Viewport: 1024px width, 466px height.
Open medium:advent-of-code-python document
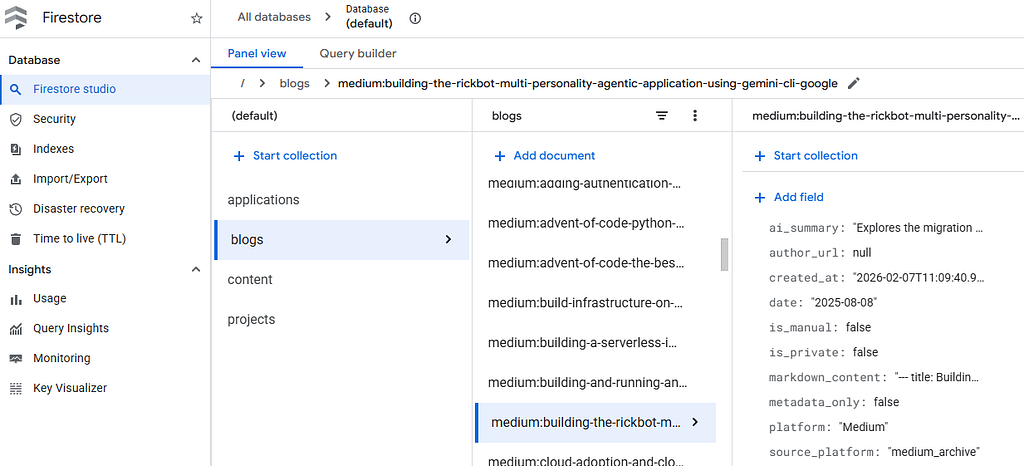click(596, 224)
